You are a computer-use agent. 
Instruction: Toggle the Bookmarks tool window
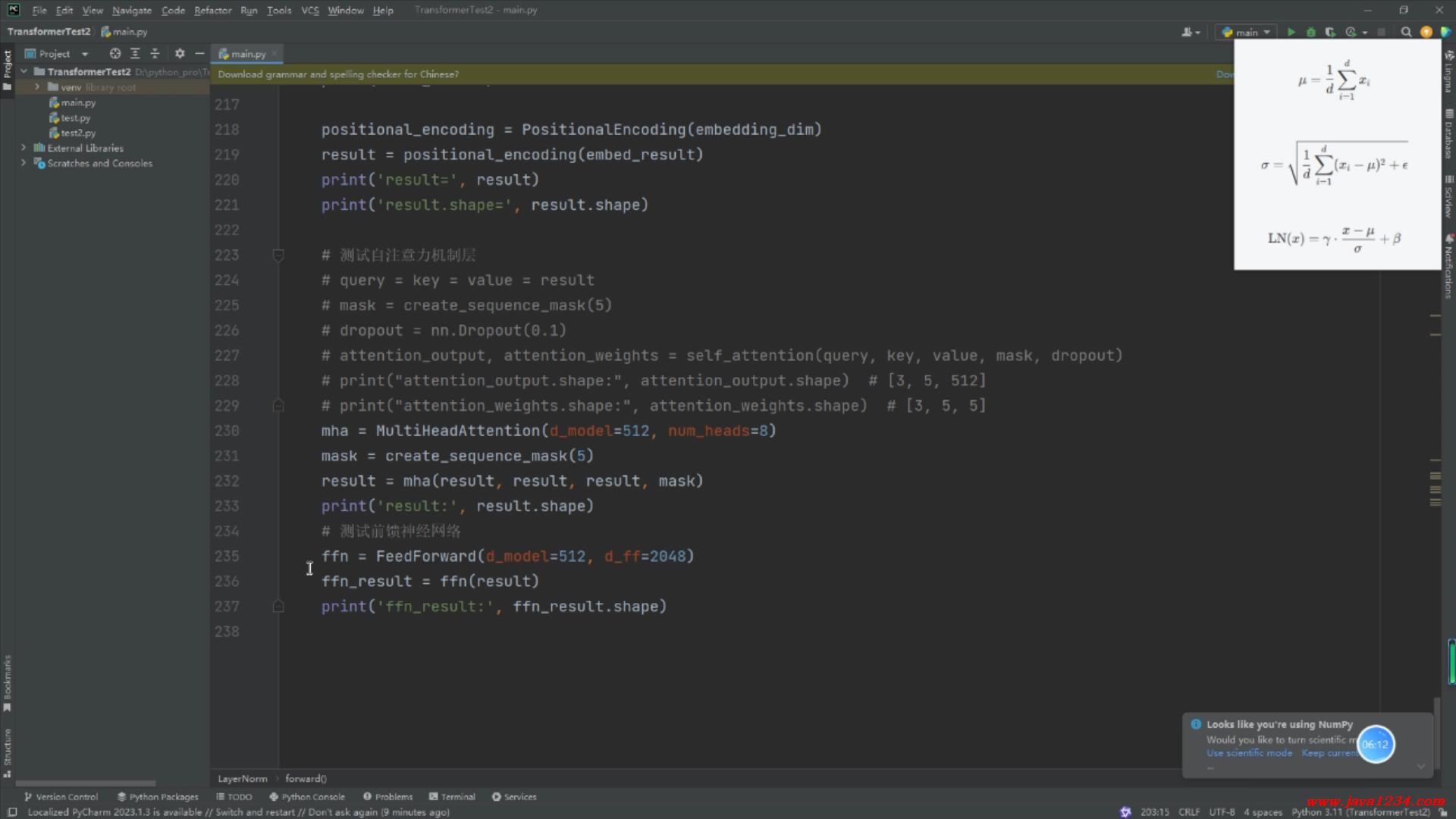[8, 682]
